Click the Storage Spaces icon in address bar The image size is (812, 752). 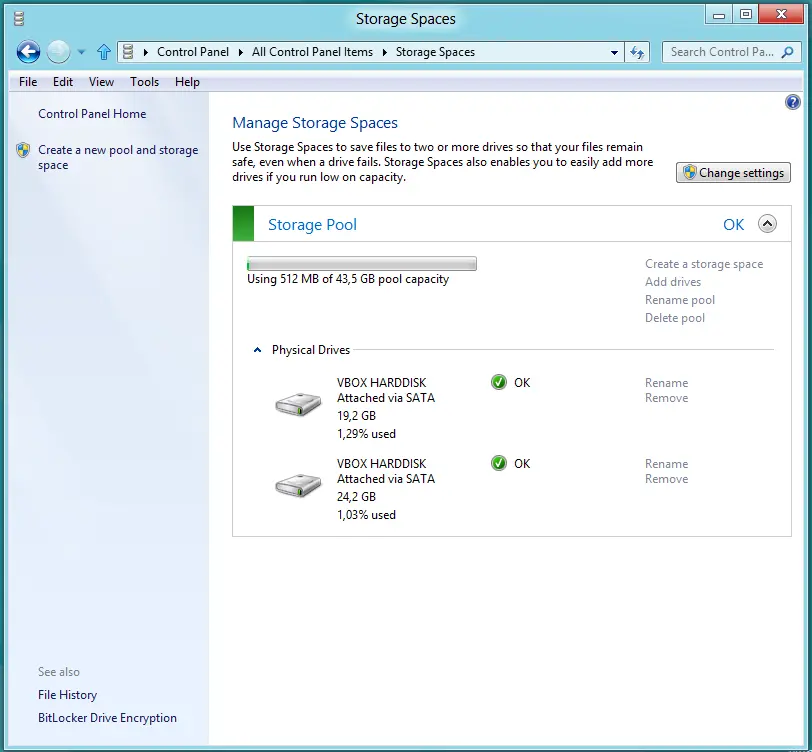pos(128,52)
